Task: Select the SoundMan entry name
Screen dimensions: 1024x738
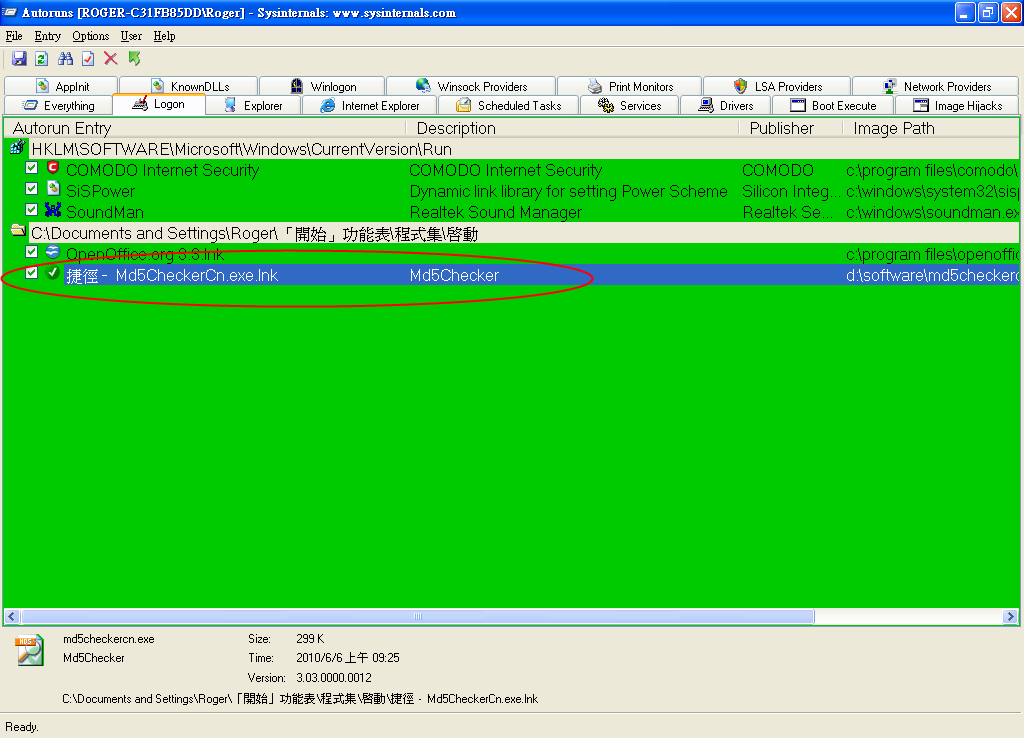Action: [105, 212]
